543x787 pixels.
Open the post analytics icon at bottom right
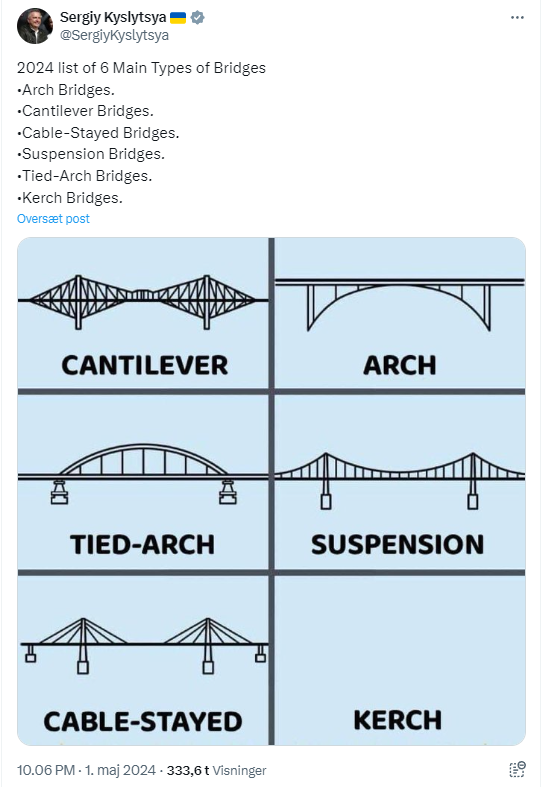(517, 769)
